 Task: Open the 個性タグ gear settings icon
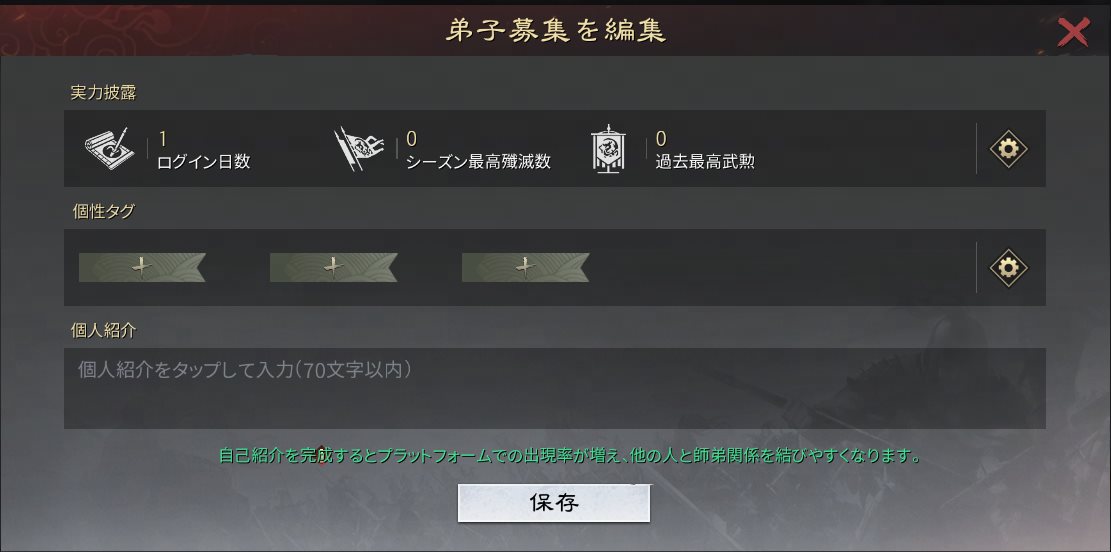coord(1008,268)
